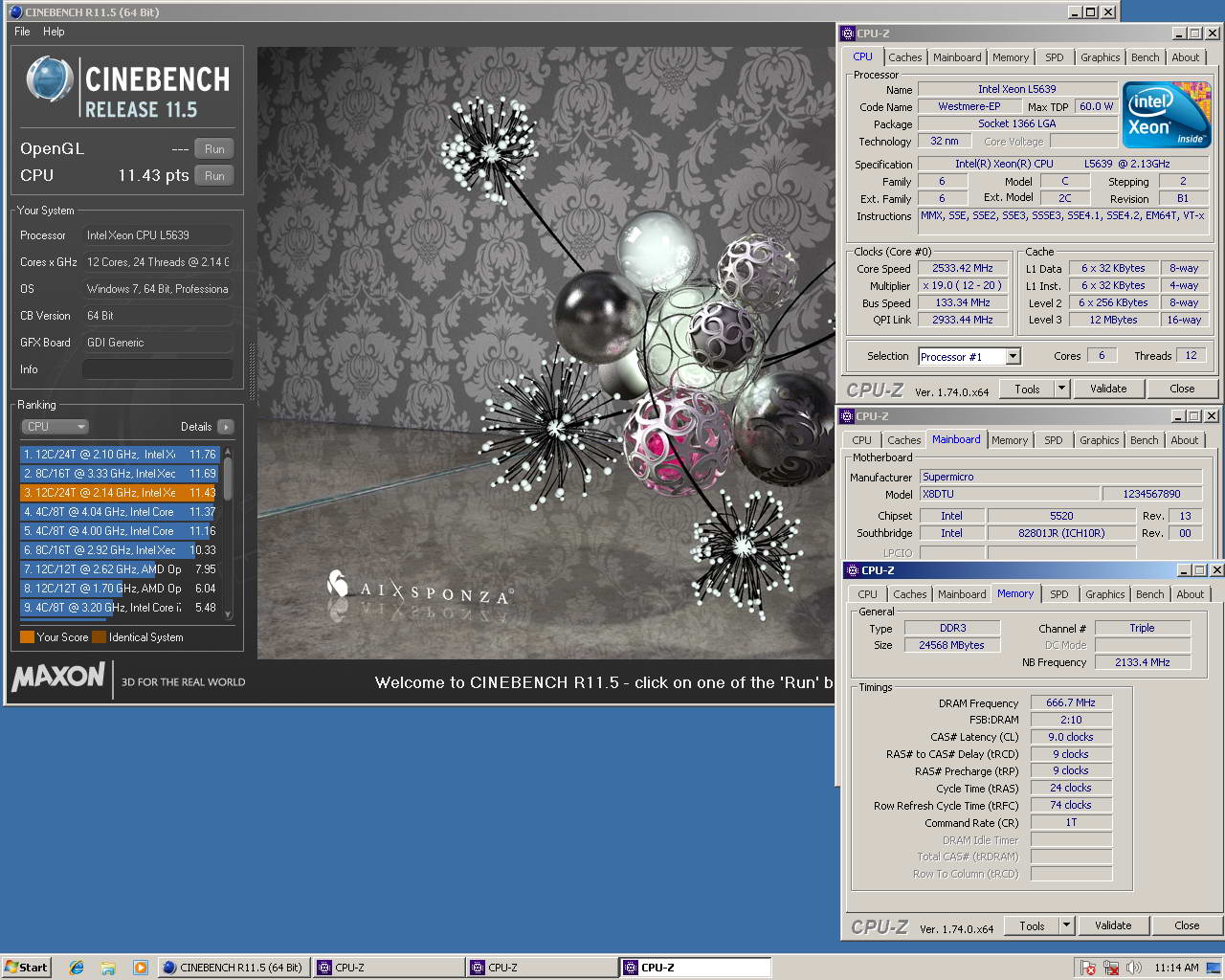Click the 11:14 AM system clock
The width and height of the screenshot is (1225, 980).
point(1176,968)
